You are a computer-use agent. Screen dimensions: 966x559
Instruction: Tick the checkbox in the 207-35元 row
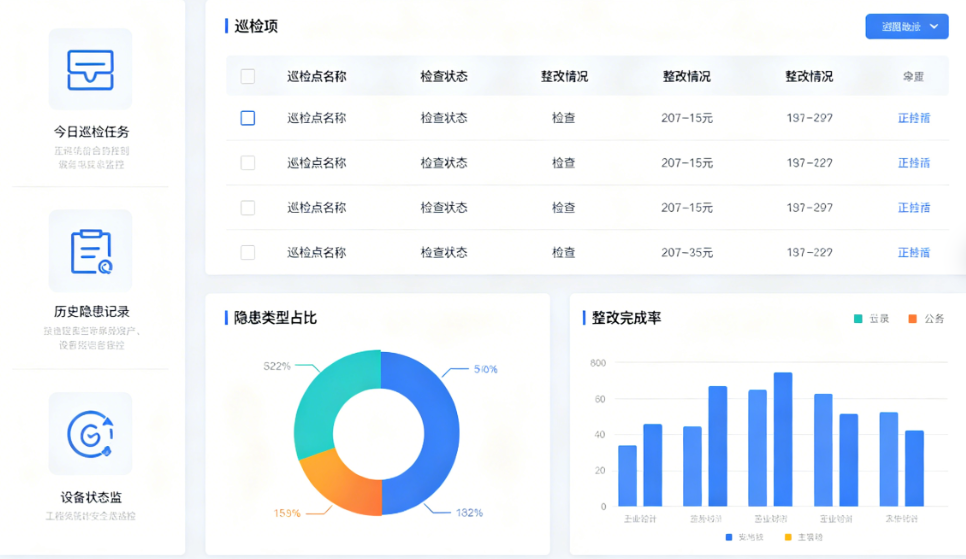point(248,252)
